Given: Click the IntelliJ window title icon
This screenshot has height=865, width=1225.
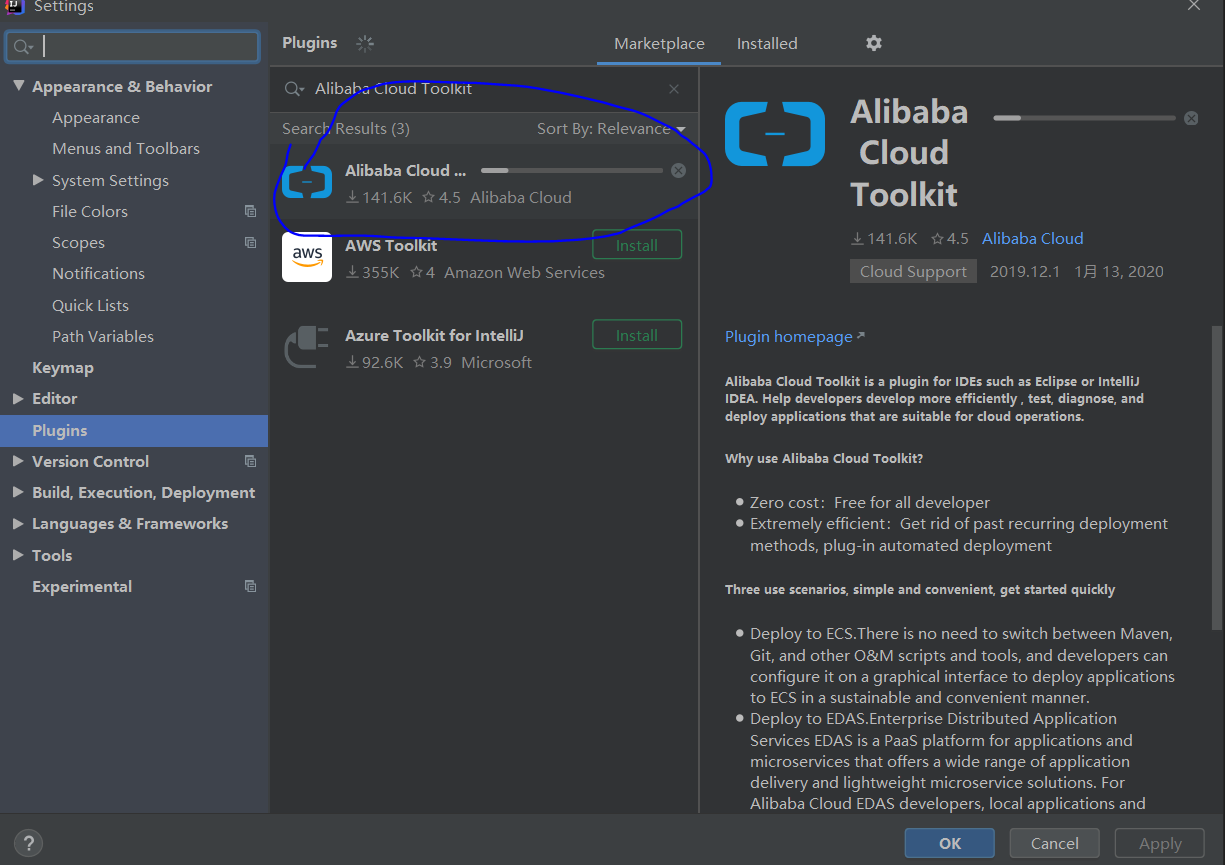Looking at the screenshot, I should point(15,5).
